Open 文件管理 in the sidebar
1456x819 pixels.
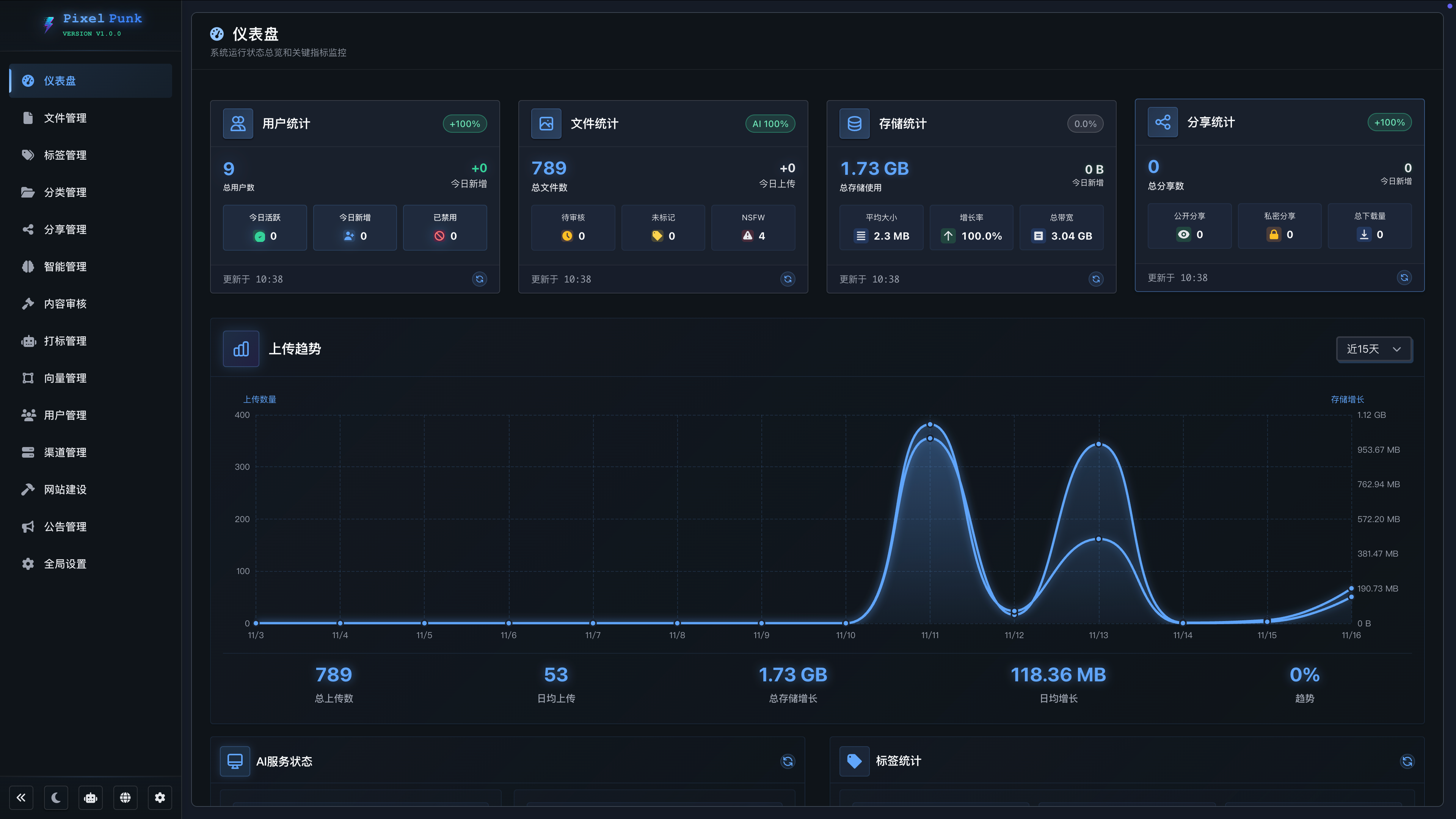pyautogui.click(x=65, y=118)
